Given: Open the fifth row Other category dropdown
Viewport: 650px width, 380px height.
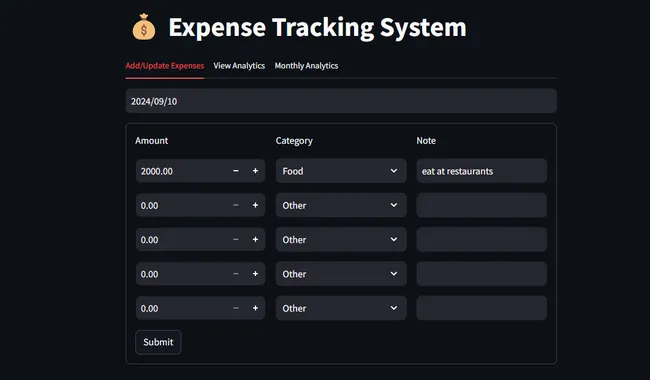Looking at the screenshot, I should (341, 308).
